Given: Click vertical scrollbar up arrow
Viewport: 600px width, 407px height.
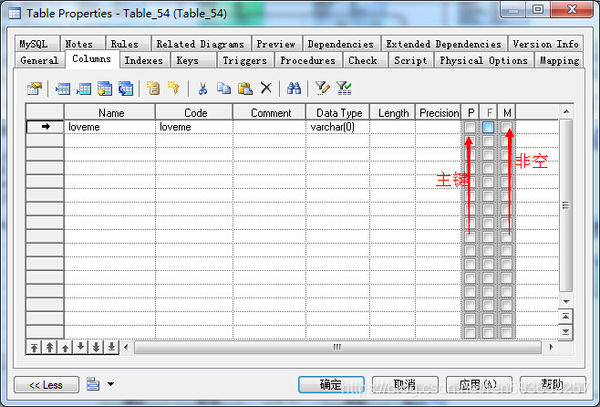Looking at the screenshot, I should (x=566, y=111).
